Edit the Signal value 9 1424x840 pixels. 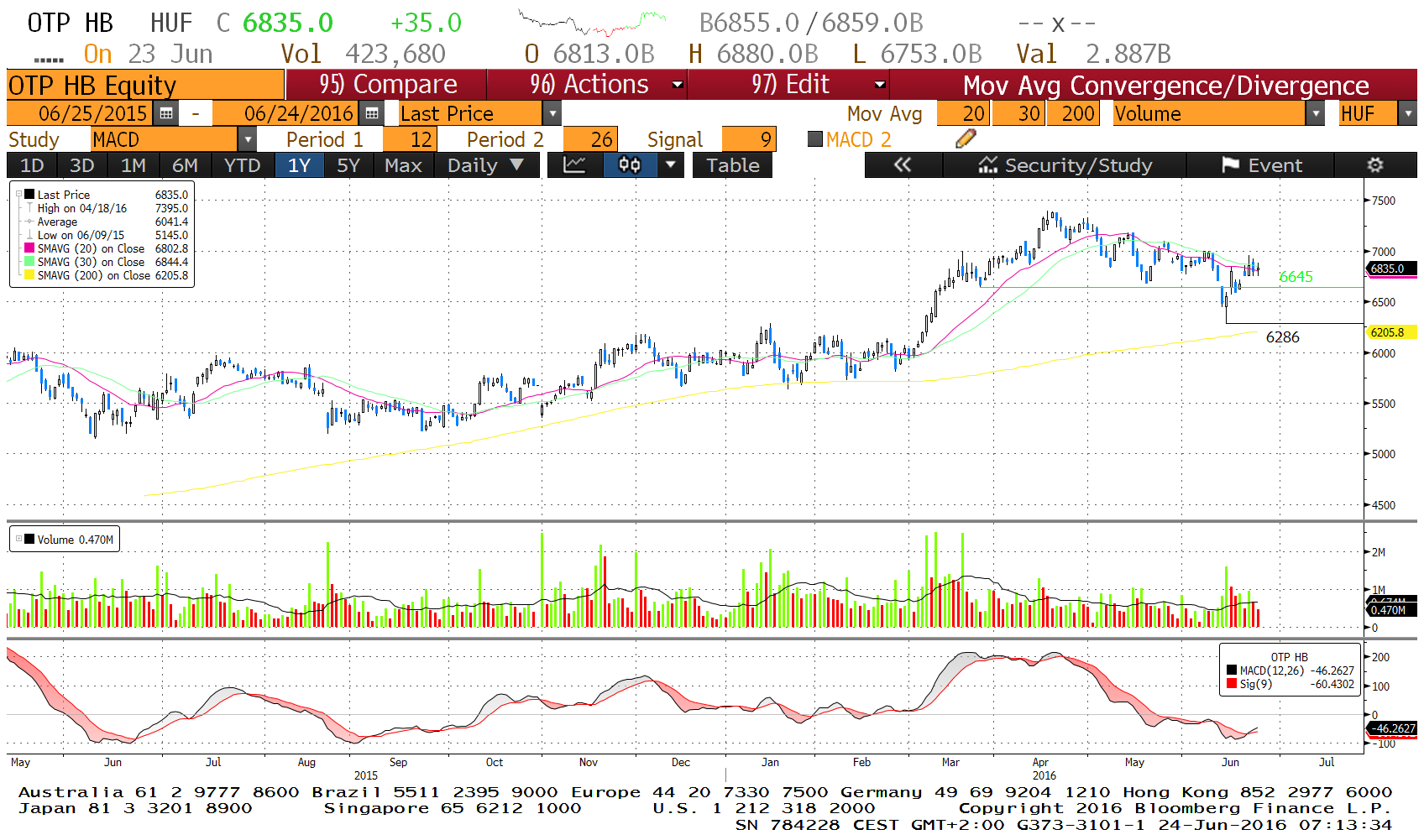click(x=748, y=139)
